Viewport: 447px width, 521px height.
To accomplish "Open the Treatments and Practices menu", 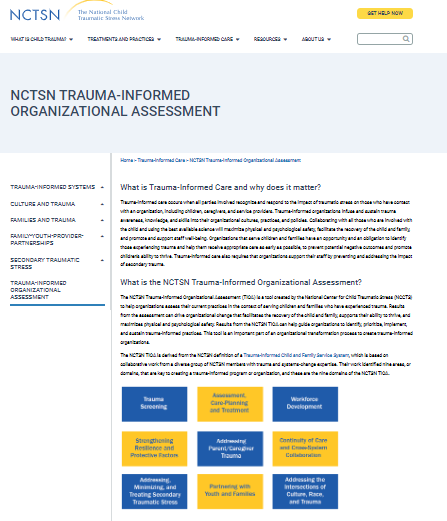I will click(121, 39).
